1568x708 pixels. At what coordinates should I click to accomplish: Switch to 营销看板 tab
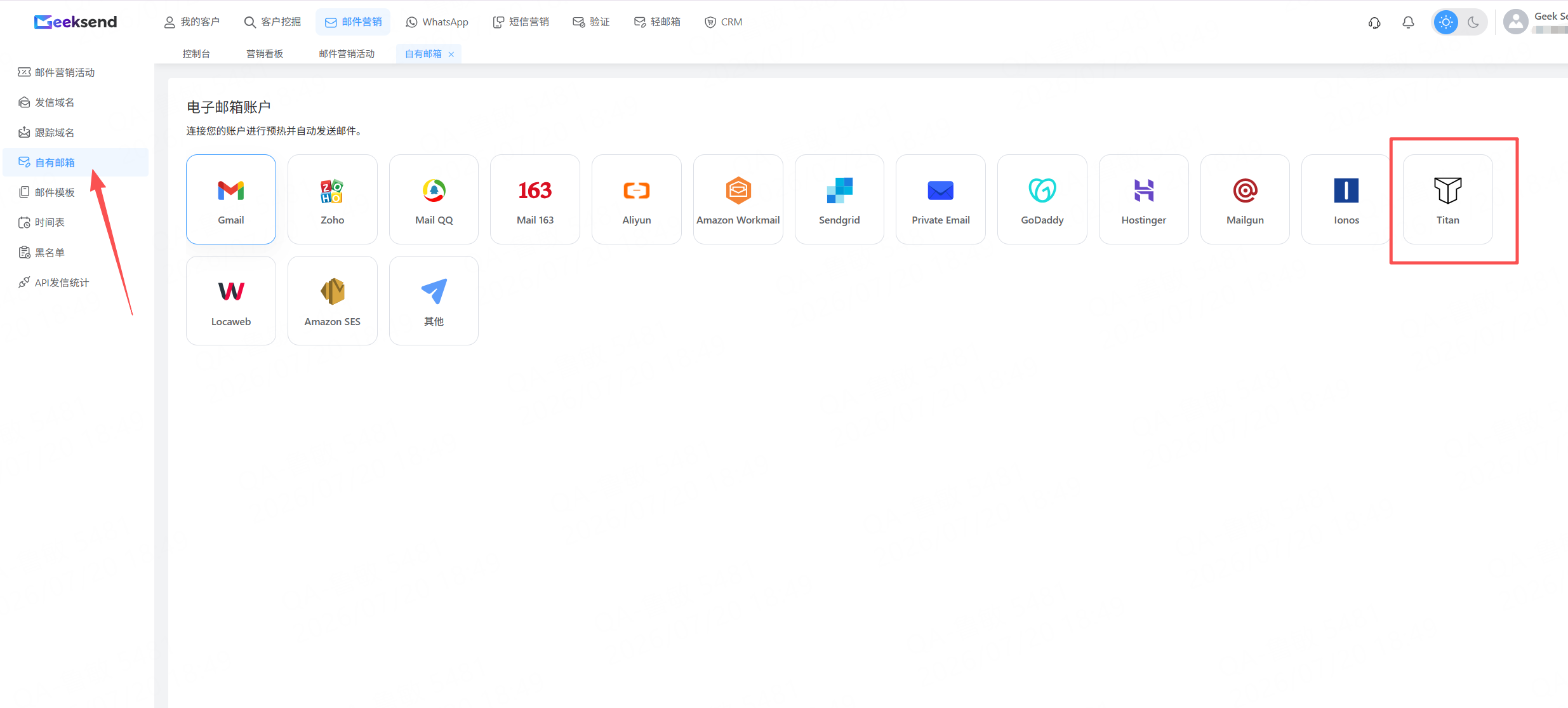[265, 54]
